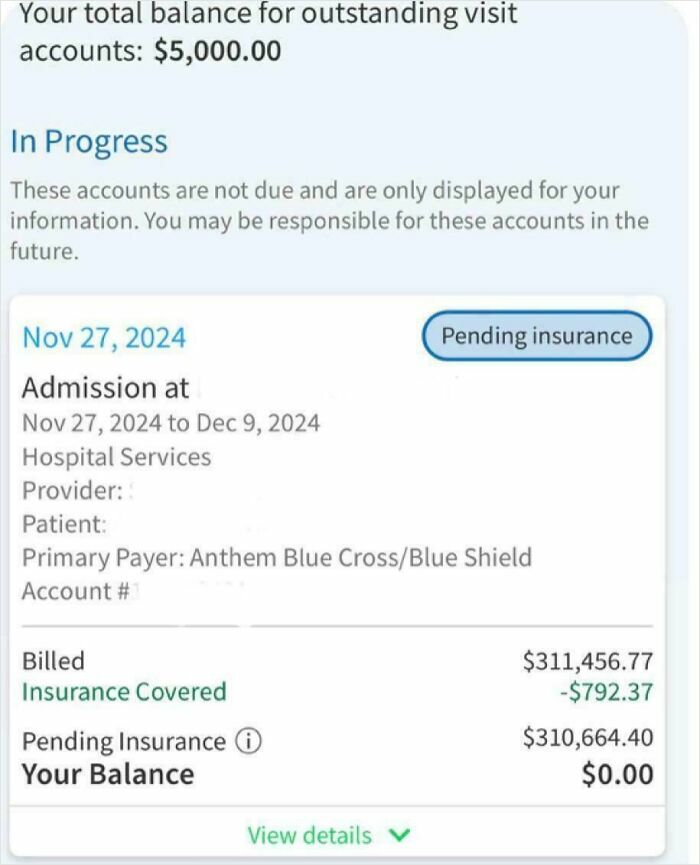Screen dimensions: 700x865
Task: Select the In Progress section header
Action: (x=89, y=141)
